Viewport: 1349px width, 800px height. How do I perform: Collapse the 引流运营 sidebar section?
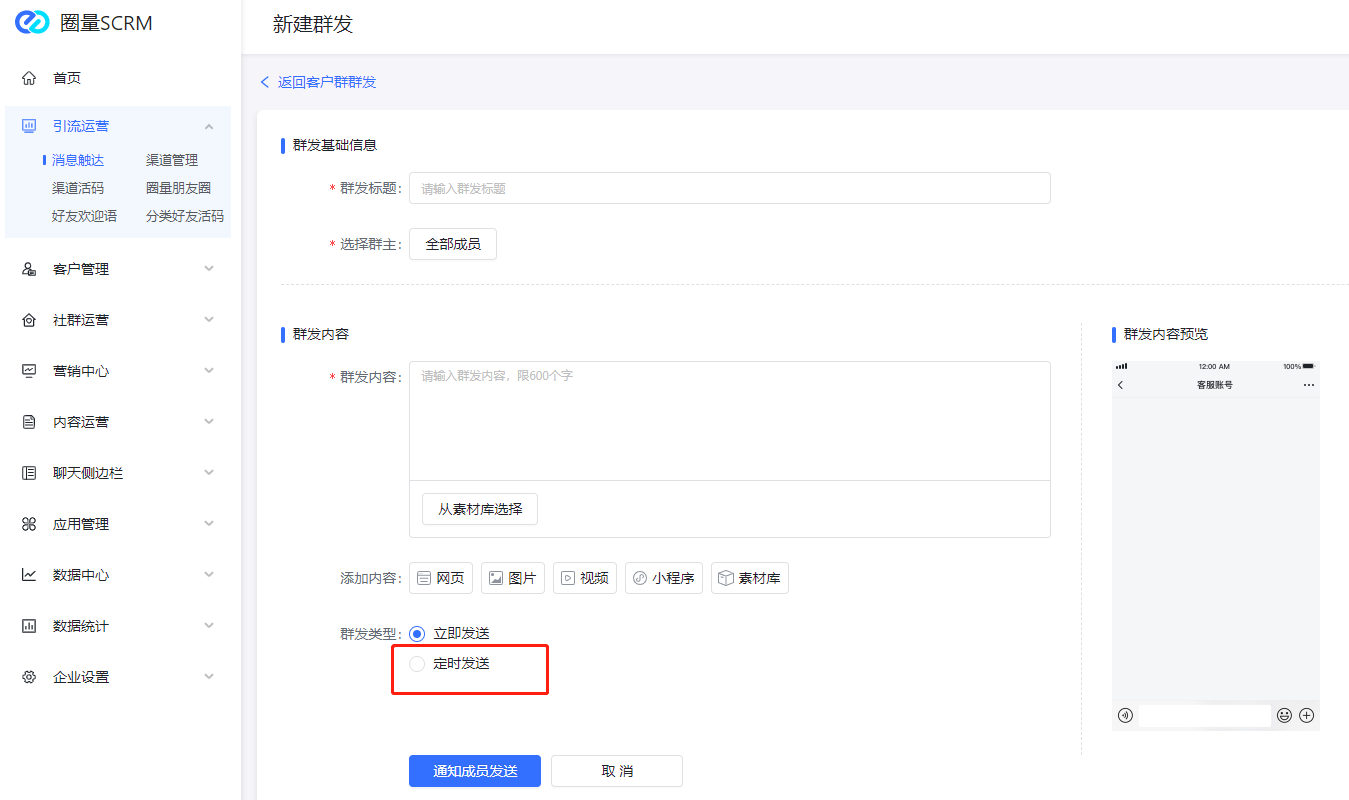point(209,126)
